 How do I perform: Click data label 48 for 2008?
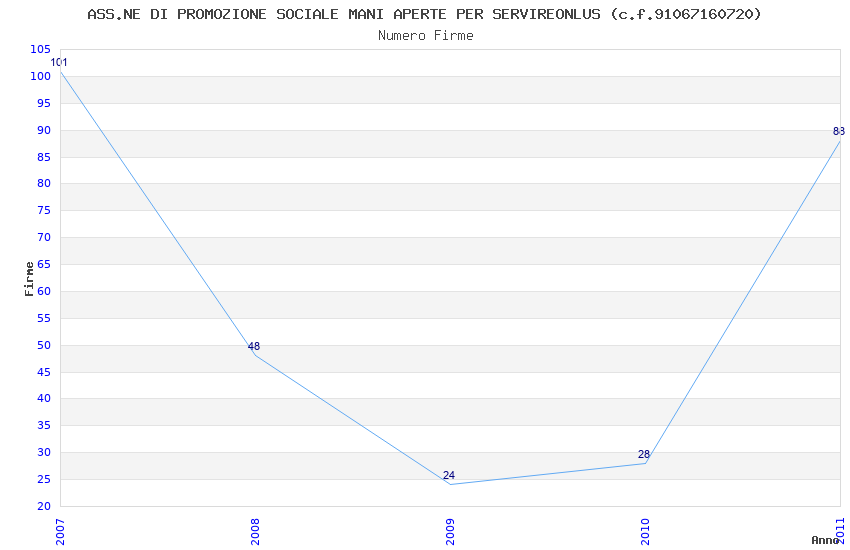coord(254,346)
